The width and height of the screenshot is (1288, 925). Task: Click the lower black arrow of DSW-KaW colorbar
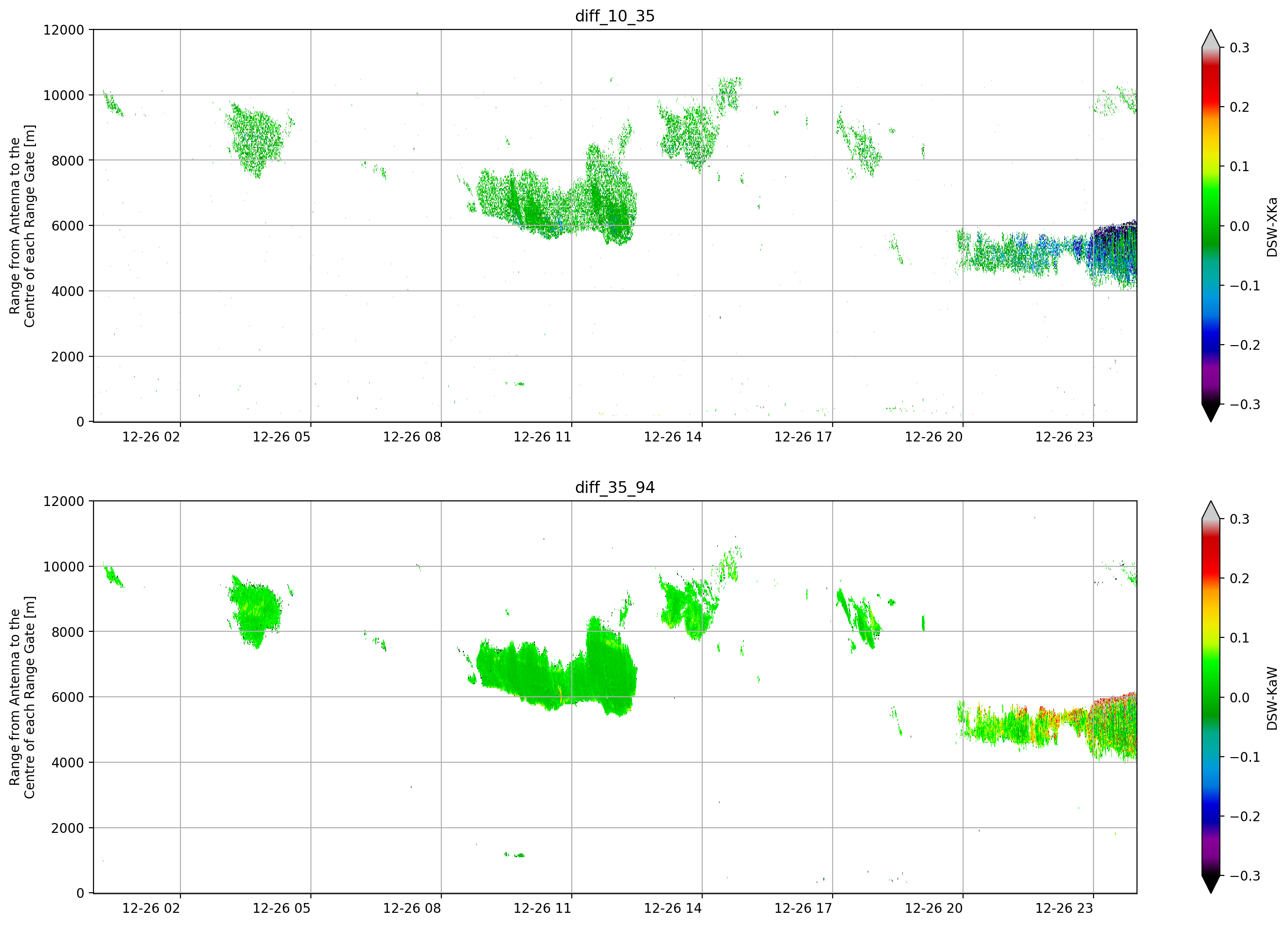tap(1211, 884)
